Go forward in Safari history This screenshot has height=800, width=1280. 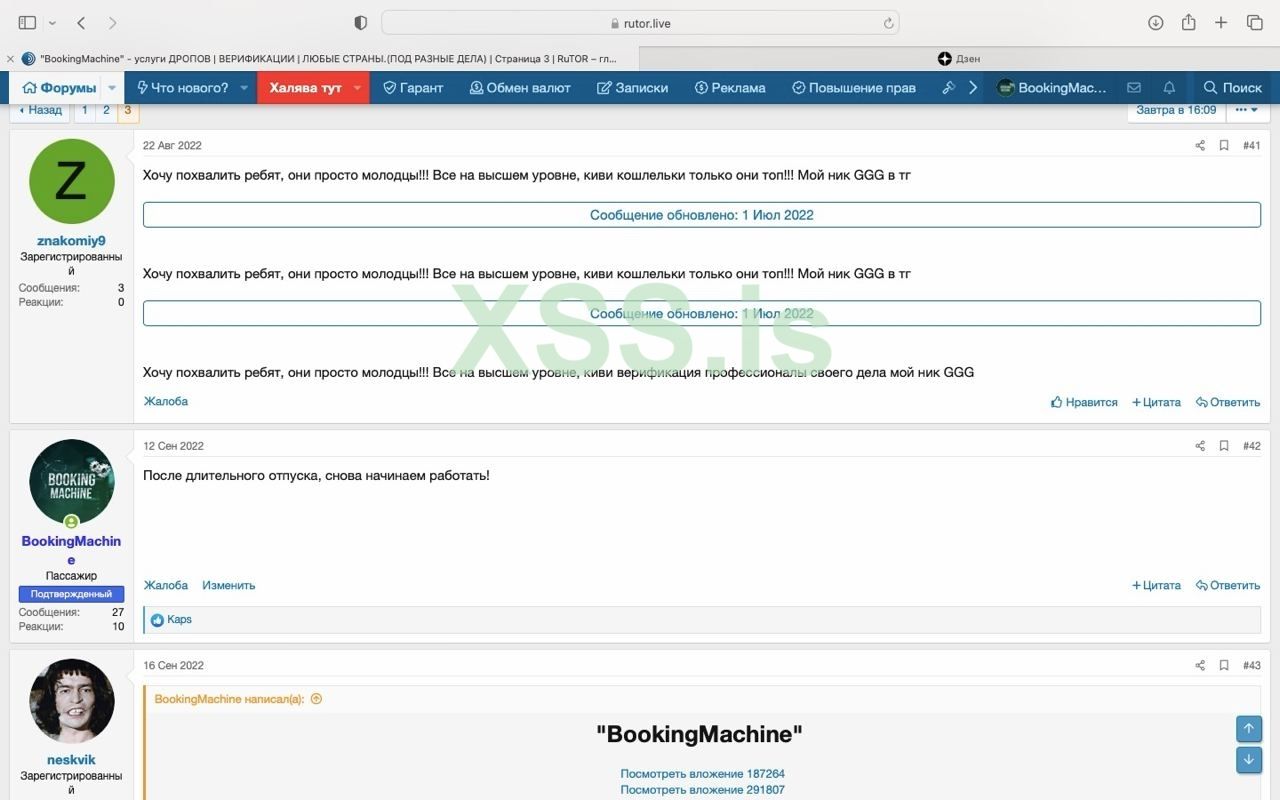tap(112, 22)
